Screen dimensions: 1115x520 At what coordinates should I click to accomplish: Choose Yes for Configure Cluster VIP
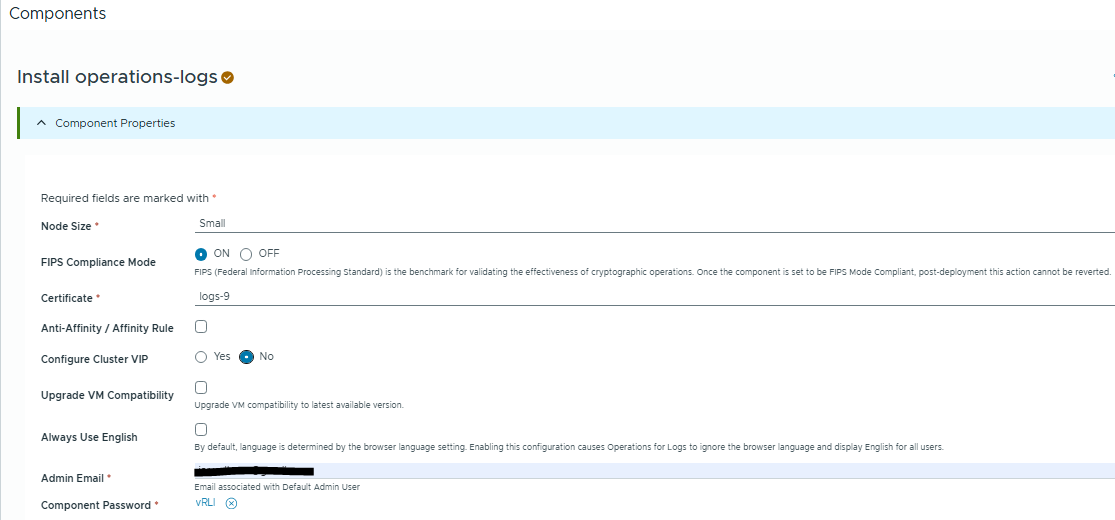point(201,357)
